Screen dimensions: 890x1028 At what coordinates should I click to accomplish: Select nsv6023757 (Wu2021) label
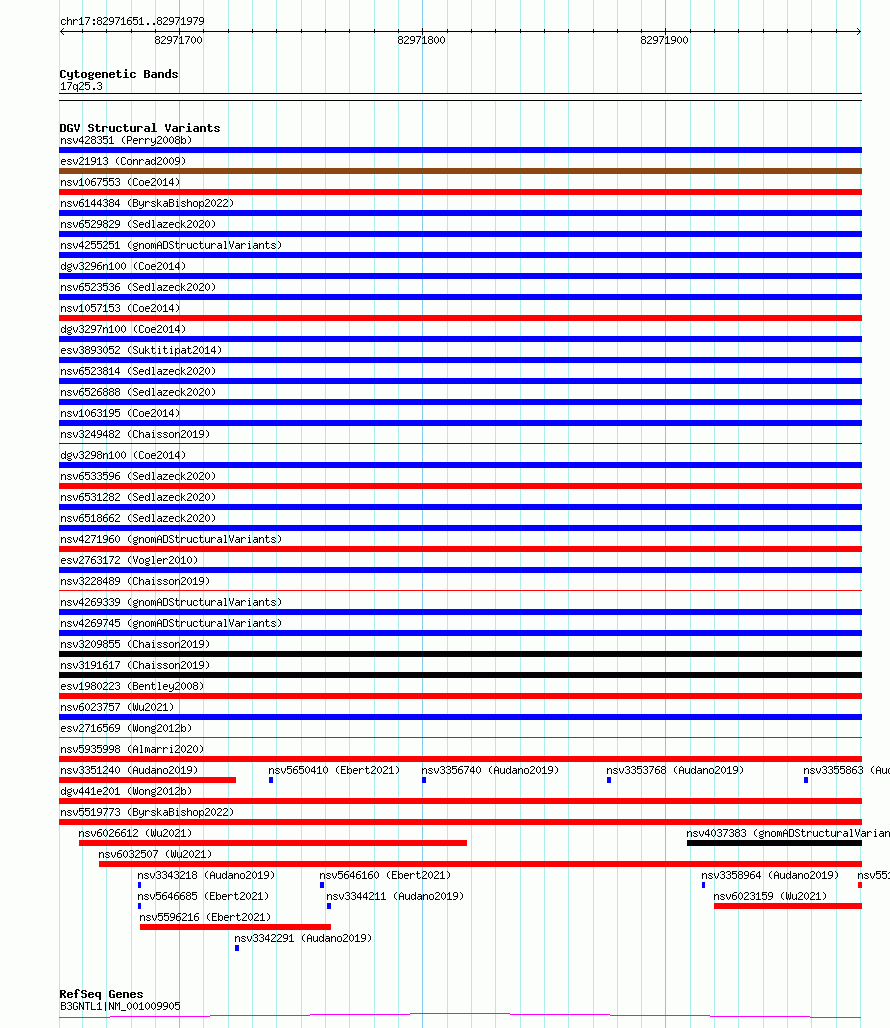pyautogui.click(x=117, y=707)
